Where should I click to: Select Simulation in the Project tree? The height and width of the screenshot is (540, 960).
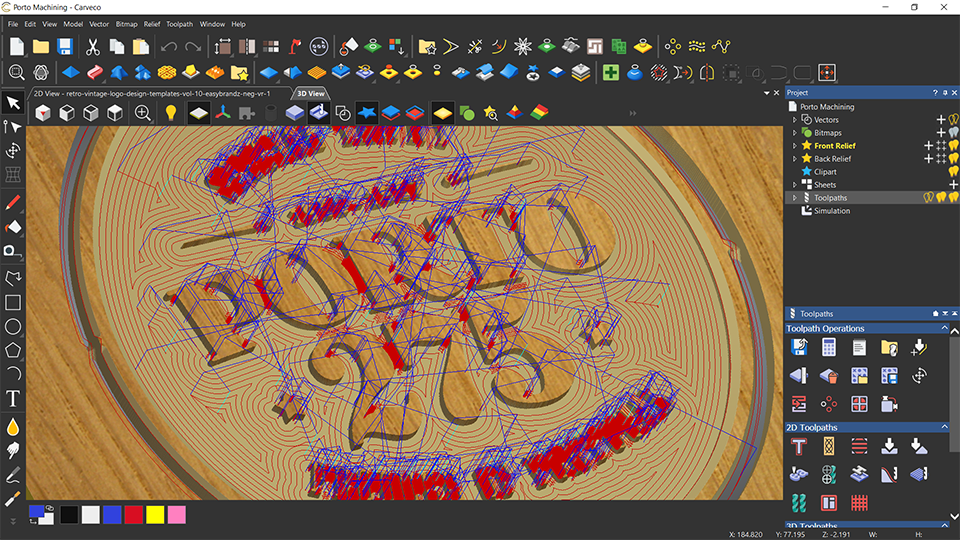[x=831, y=211]
